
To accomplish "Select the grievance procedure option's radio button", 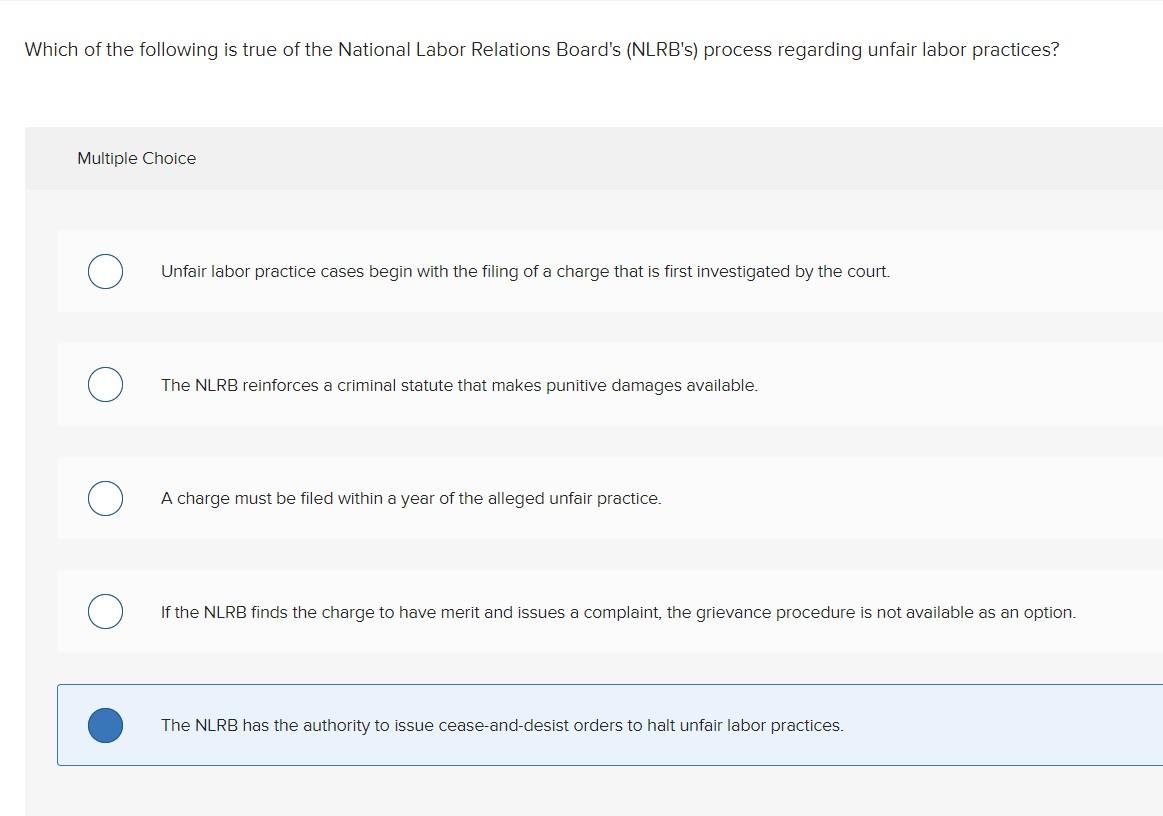I will point(105,611).
